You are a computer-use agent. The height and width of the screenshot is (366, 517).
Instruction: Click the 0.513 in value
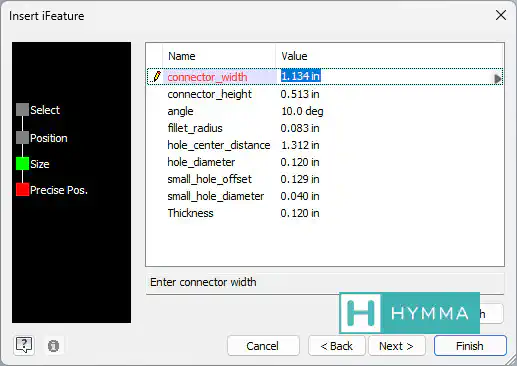click(x=300, y=94)
